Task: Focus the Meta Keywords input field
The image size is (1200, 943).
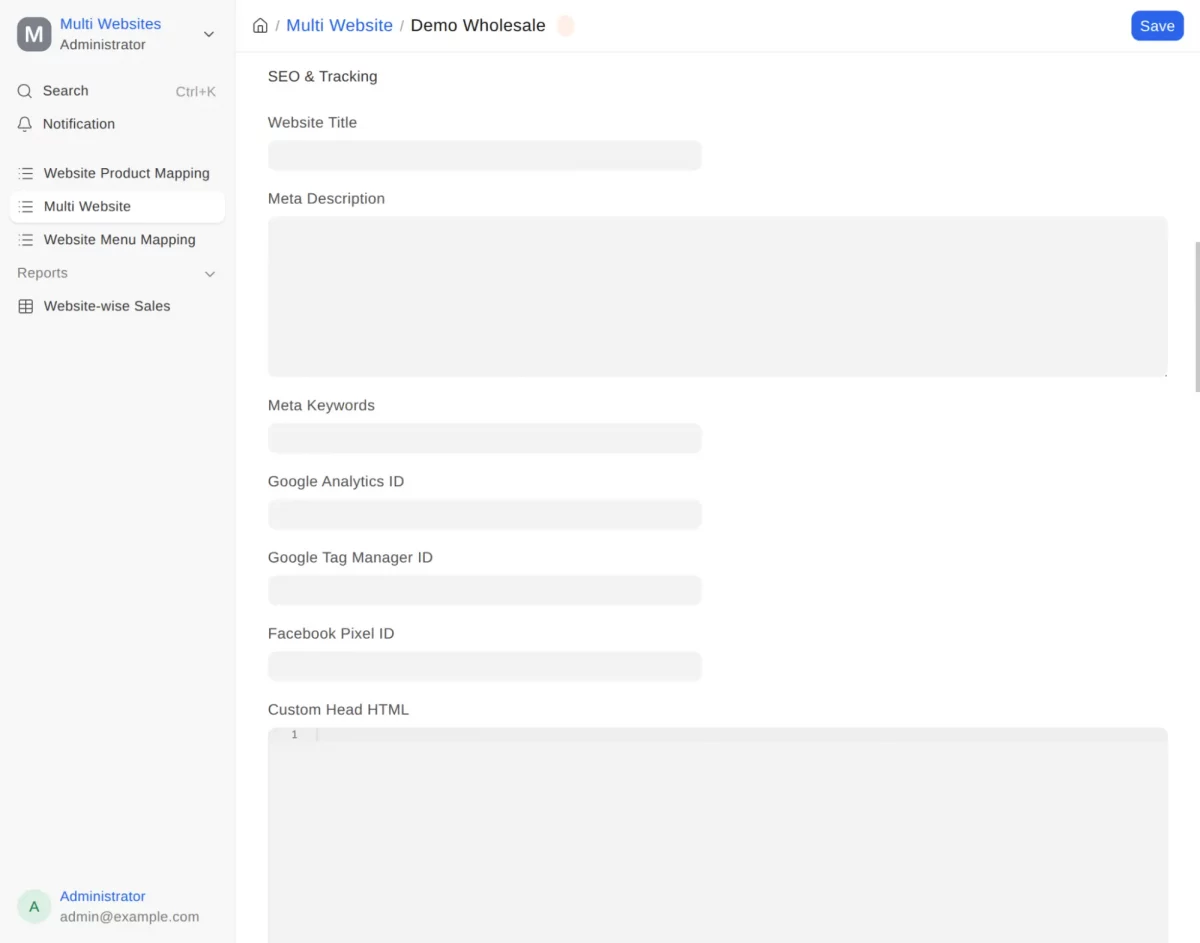Action: click(x=485, y=438)
